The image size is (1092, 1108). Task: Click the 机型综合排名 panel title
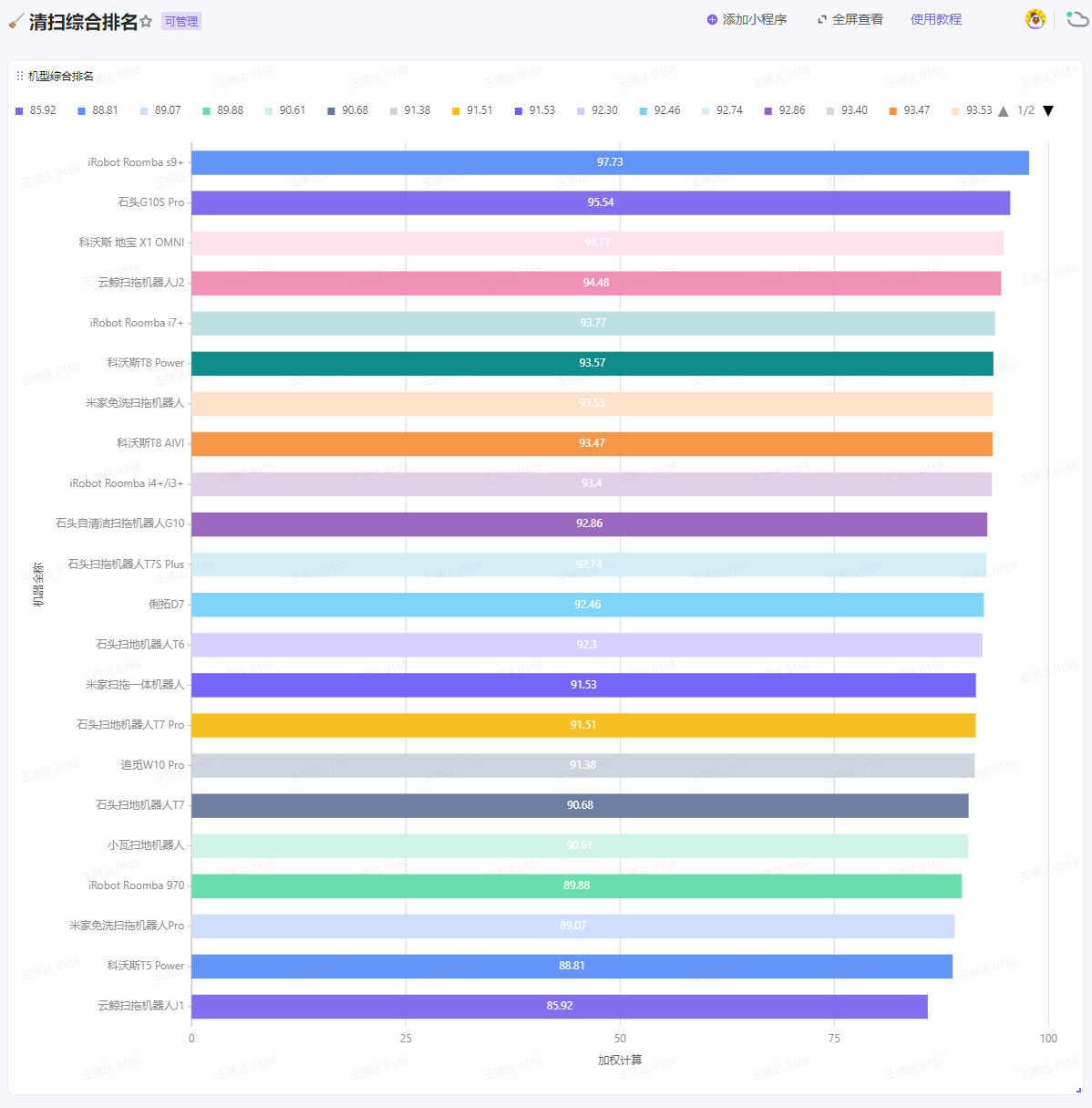pos(61,76)
